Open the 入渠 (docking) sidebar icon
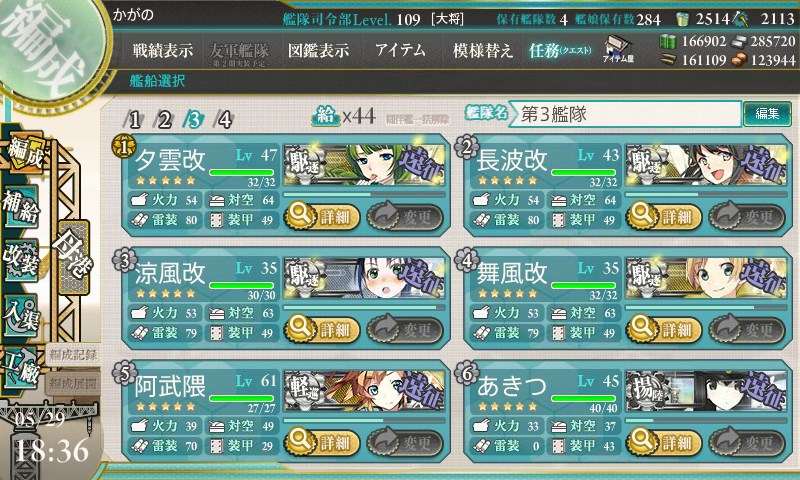The width and height of the screenshot is (800, 480). tap(21, 315)
